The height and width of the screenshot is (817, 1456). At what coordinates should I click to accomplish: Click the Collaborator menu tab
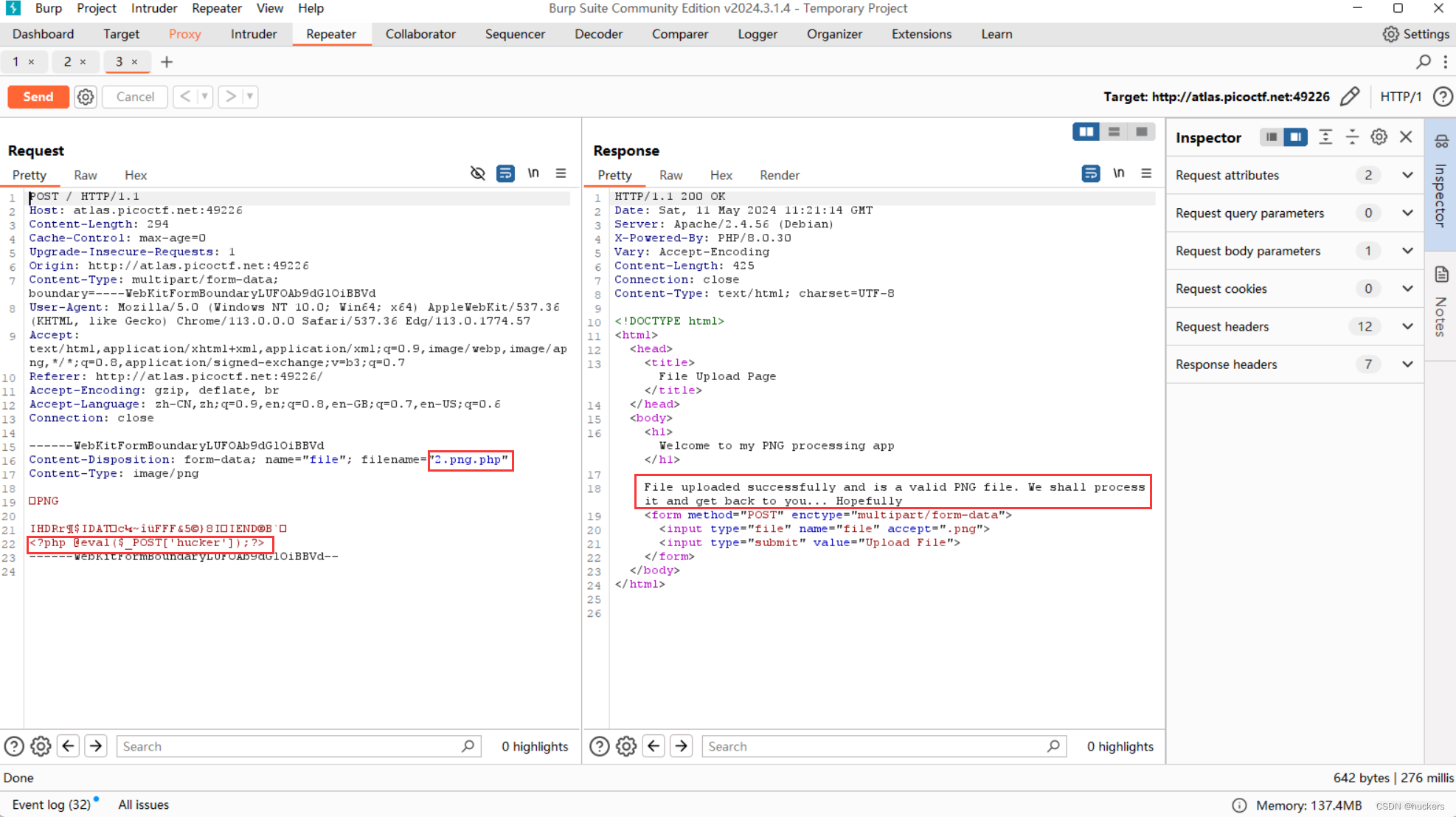coord(420,33)
